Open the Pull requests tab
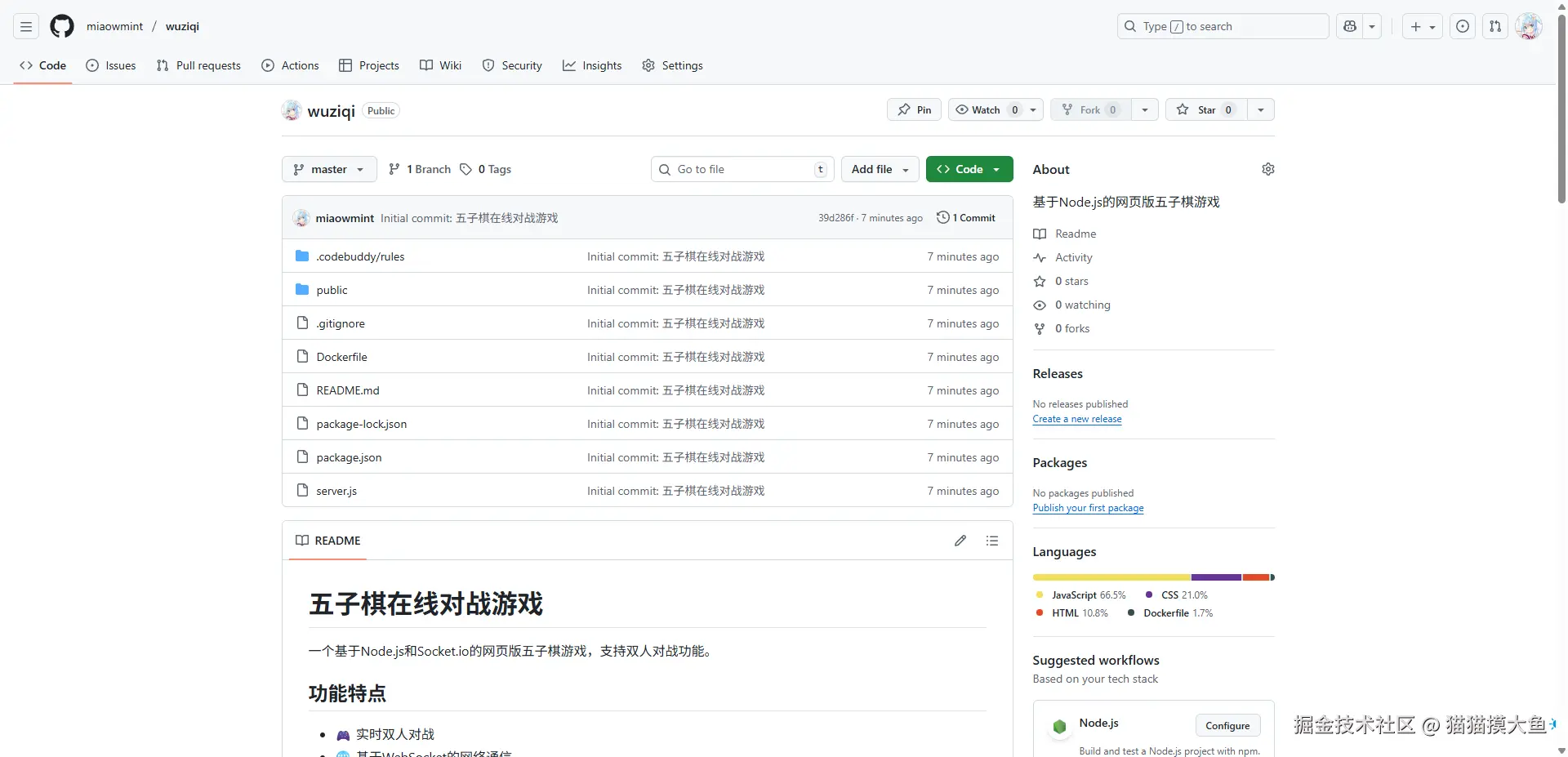The width and height of the screenshot is (1568, 757). click(198, 65)
